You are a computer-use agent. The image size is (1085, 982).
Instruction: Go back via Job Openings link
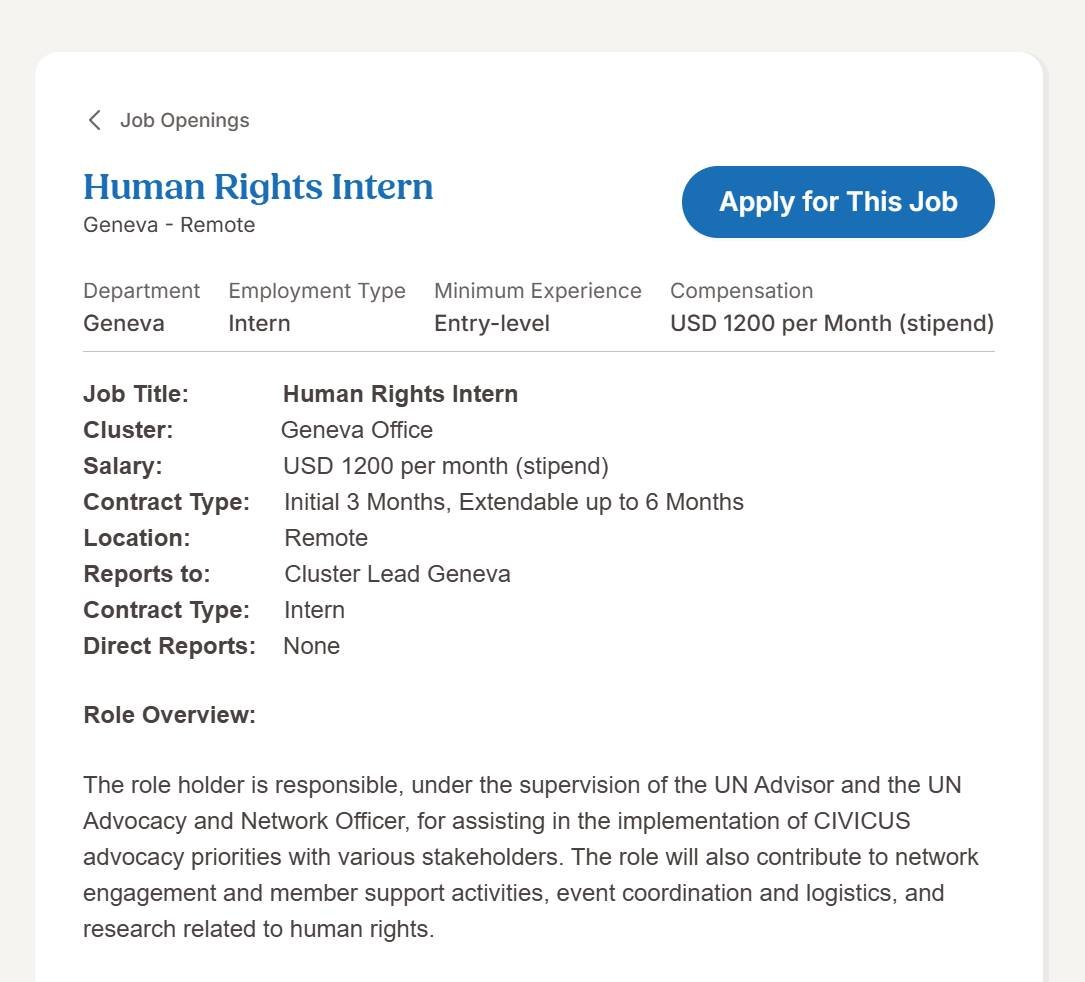point(184,121)
